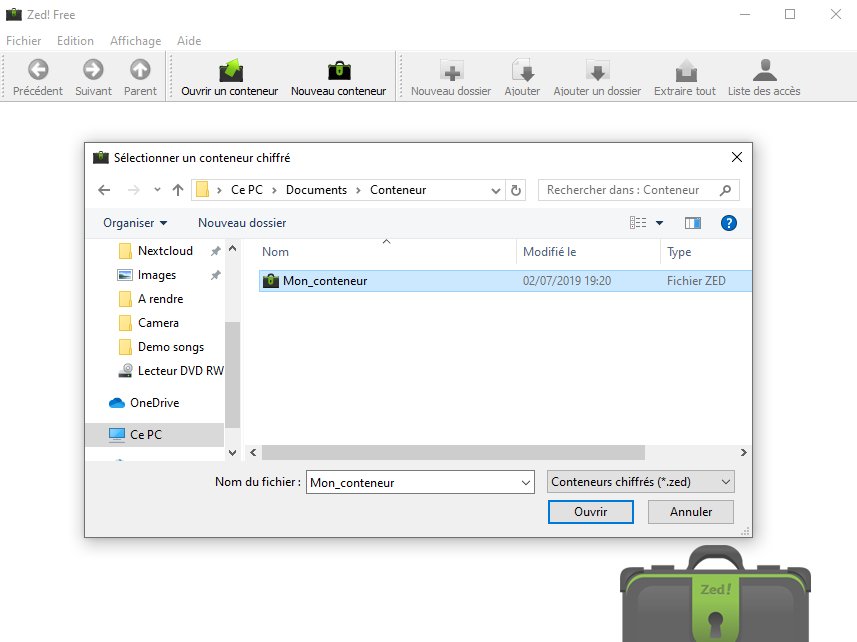Open the Fichier menu

[x=24, y=41]
